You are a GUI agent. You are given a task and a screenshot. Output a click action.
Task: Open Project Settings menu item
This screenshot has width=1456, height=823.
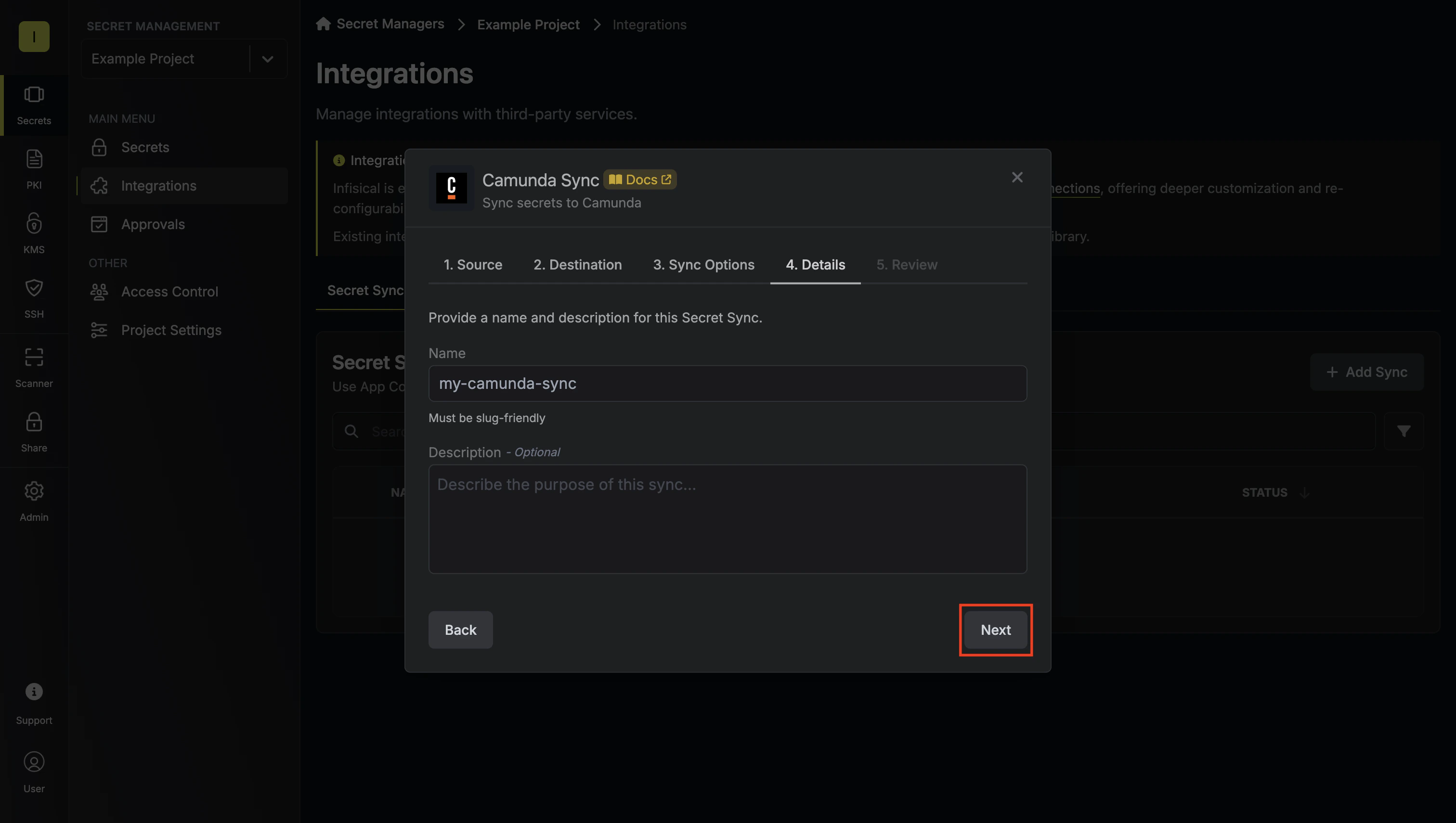point(184,330)
